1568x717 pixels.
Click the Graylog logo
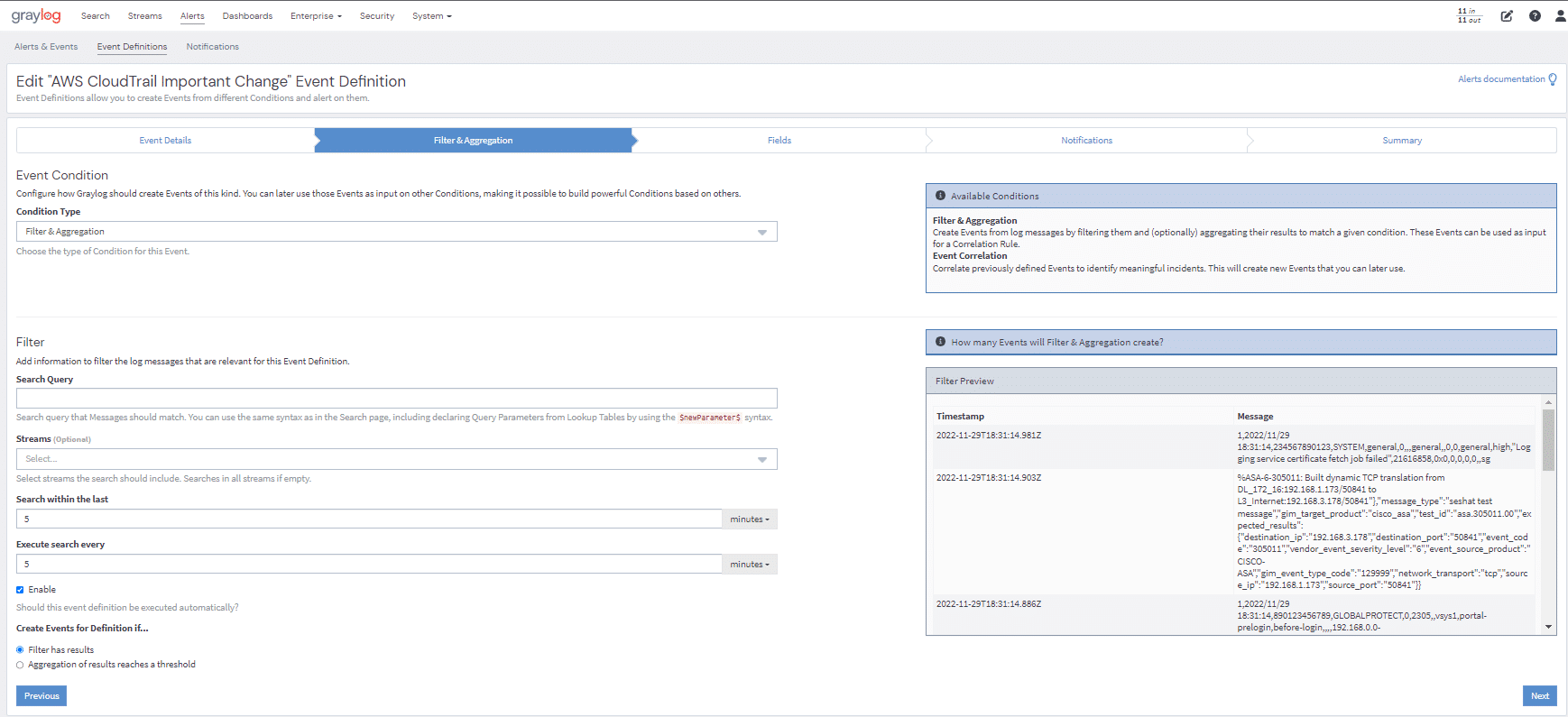(x=36, y=16)
